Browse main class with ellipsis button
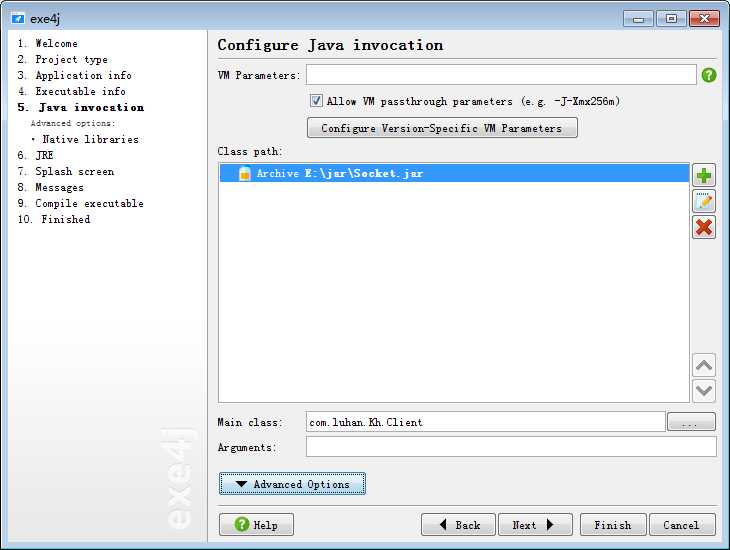The height and width of the screenshot is (550, 730). [691, 422]
